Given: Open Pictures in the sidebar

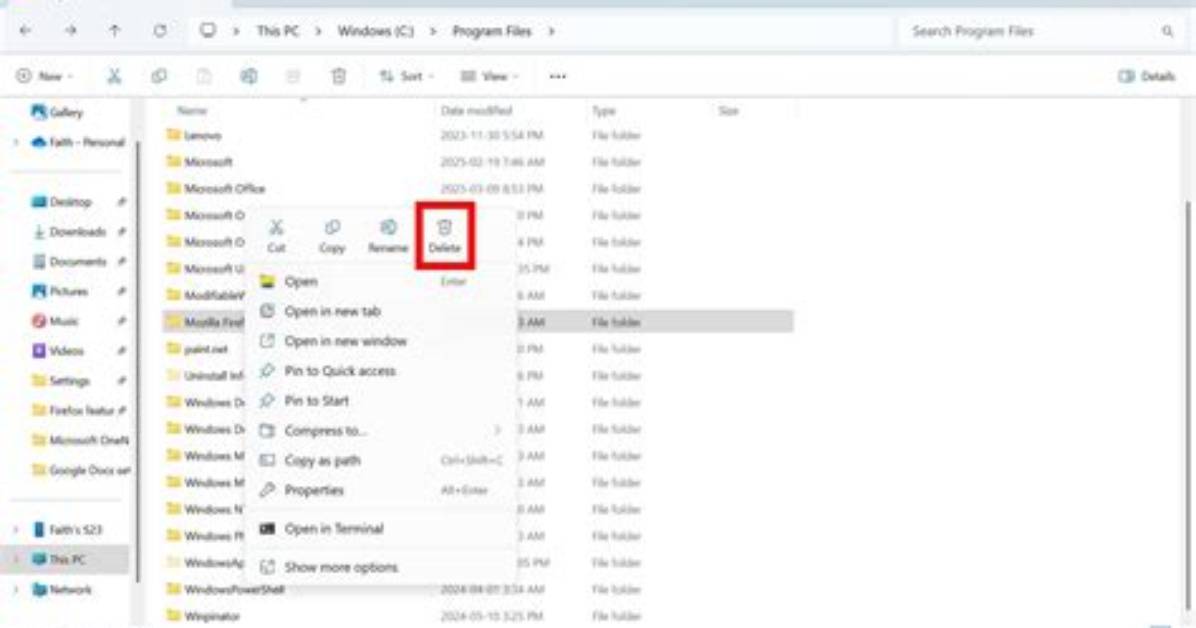Looking at the screenshot, I should [x=59, y=291].
